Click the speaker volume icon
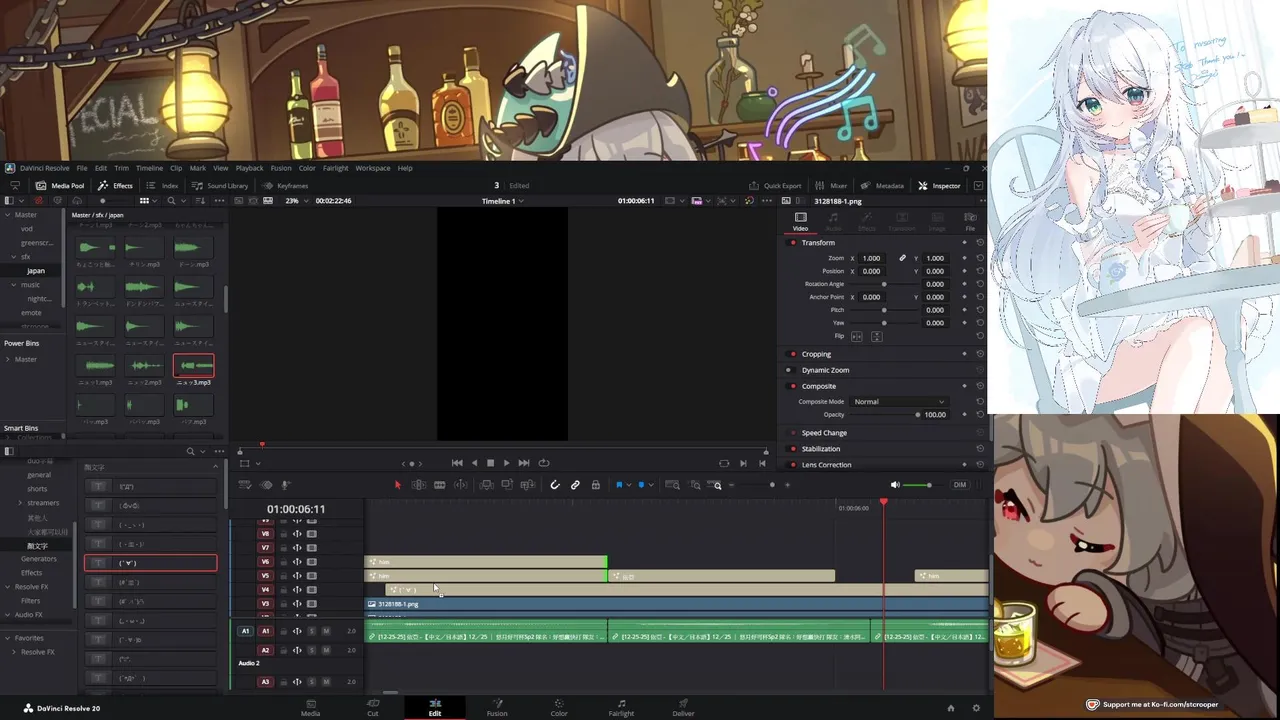 pos(895,485)
